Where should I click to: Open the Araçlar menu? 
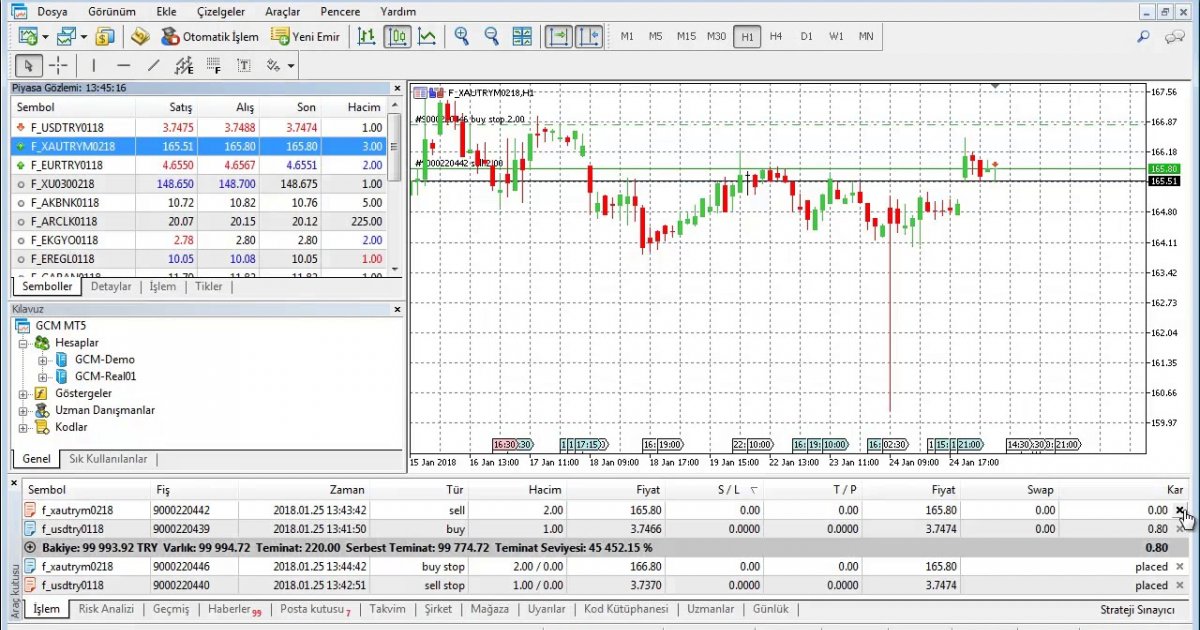pyautogui.click(x=284, y=11)
